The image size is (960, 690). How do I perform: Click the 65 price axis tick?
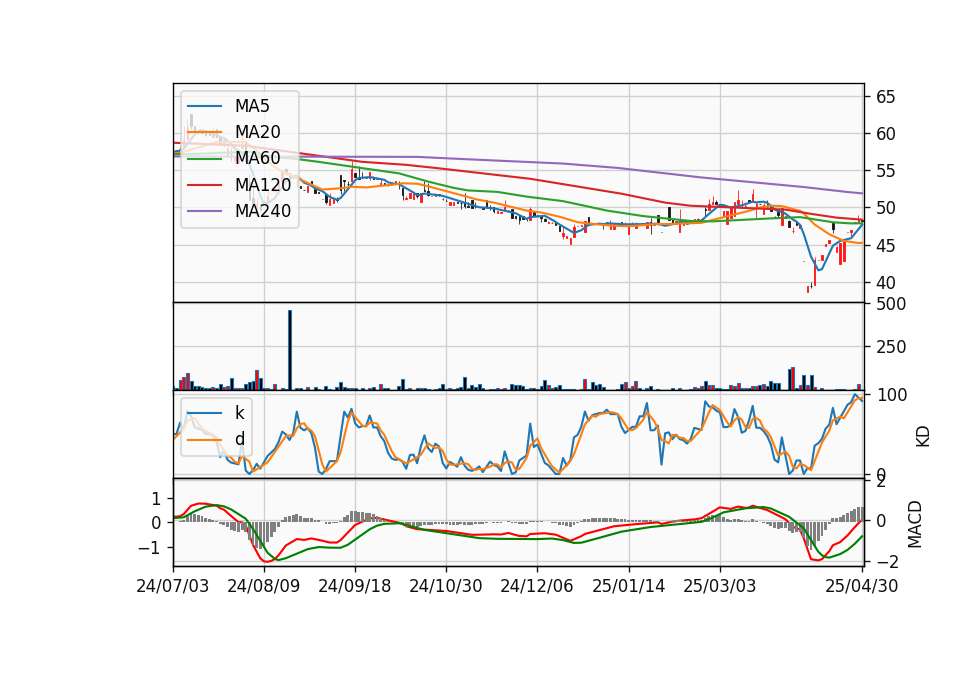(885, 97)
